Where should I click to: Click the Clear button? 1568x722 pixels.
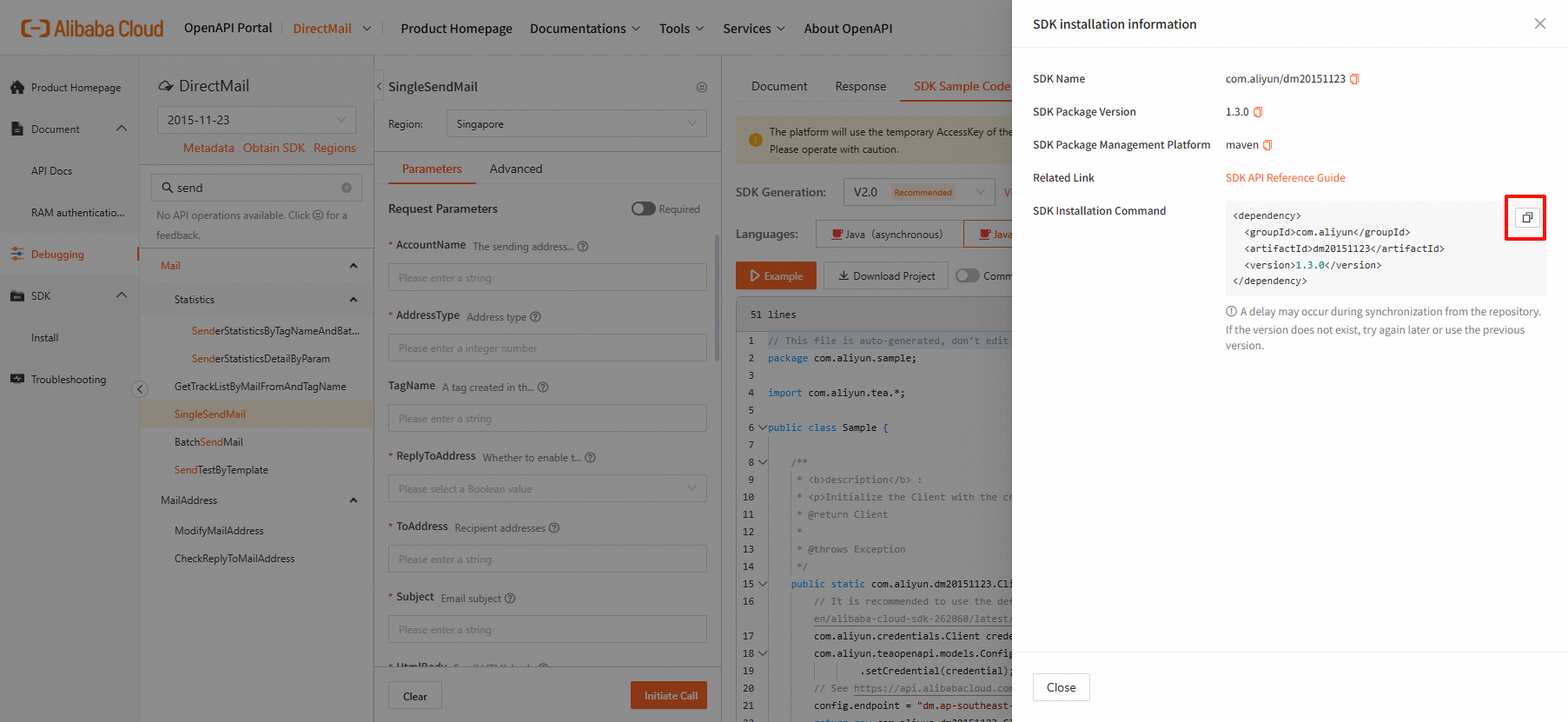click(414, 696)
